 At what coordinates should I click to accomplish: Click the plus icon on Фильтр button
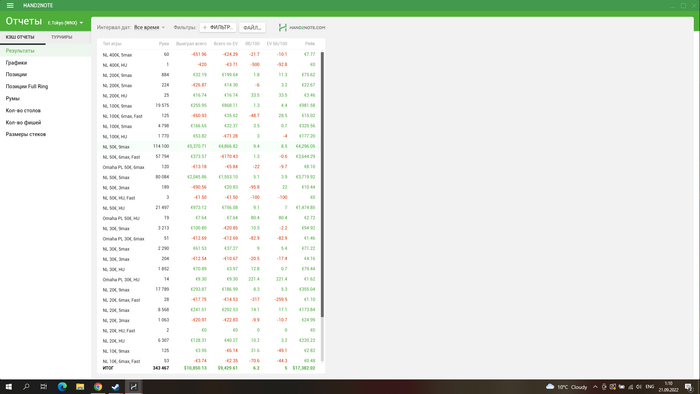[x=205, y=28]
